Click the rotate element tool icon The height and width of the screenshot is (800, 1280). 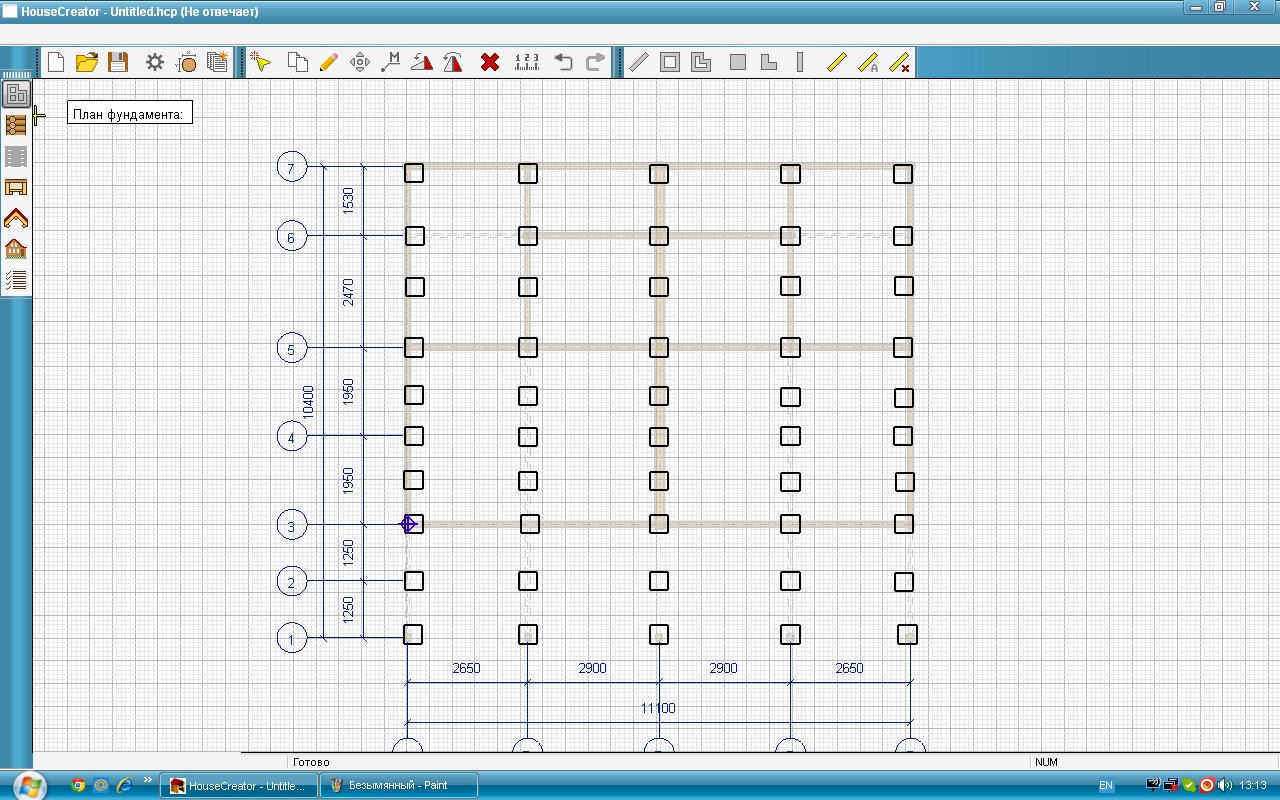pyautogui.click(x=422, y=62)
